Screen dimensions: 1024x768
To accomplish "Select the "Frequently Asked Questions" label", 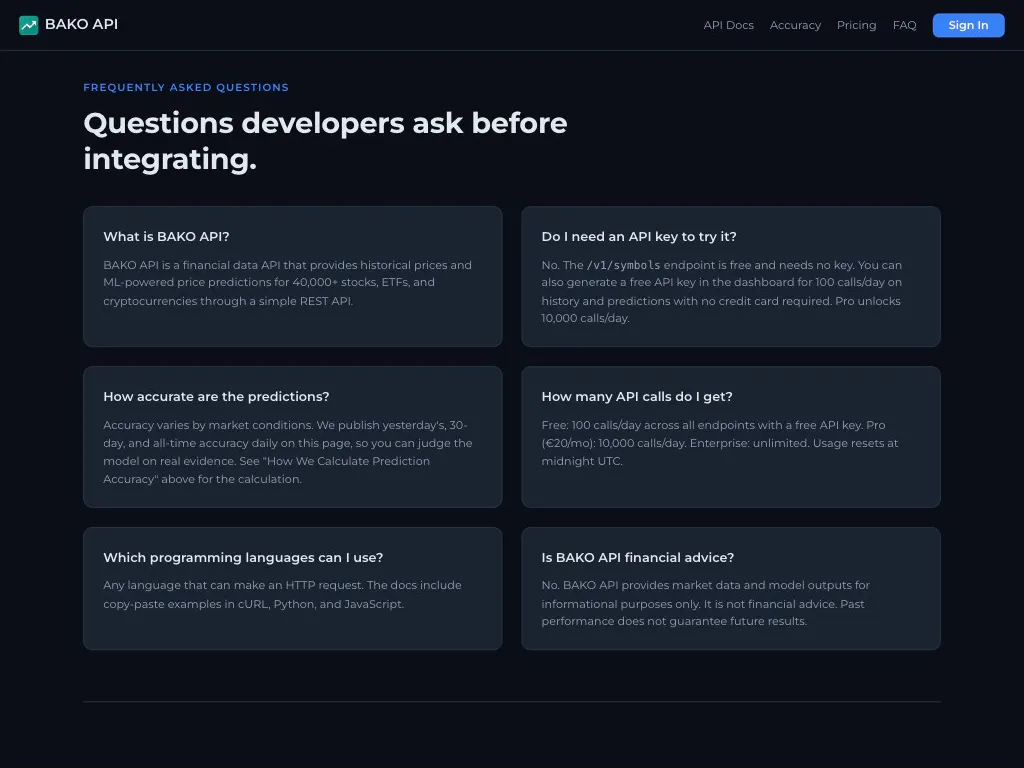I will click(x=185, y=87).
